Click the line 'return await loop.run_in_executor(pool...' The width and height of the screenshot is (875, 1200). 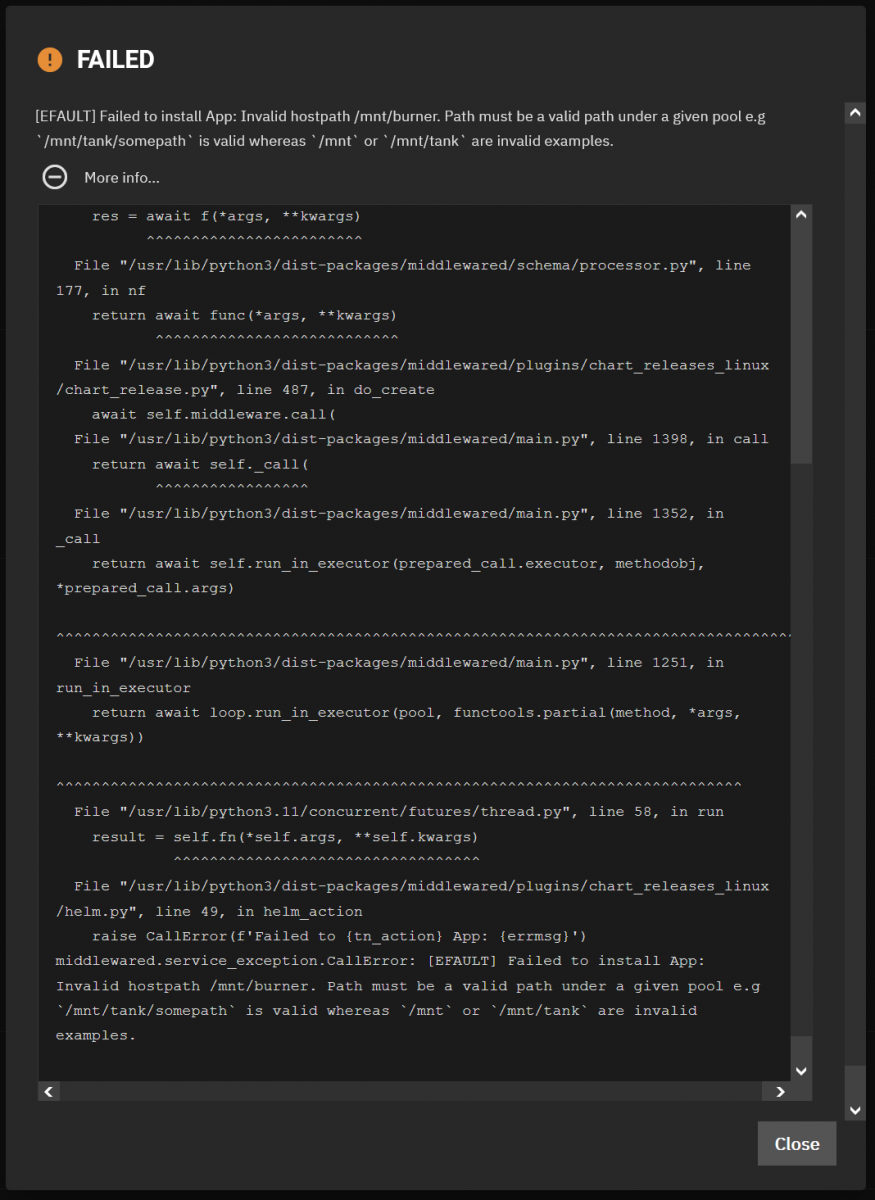416,713
